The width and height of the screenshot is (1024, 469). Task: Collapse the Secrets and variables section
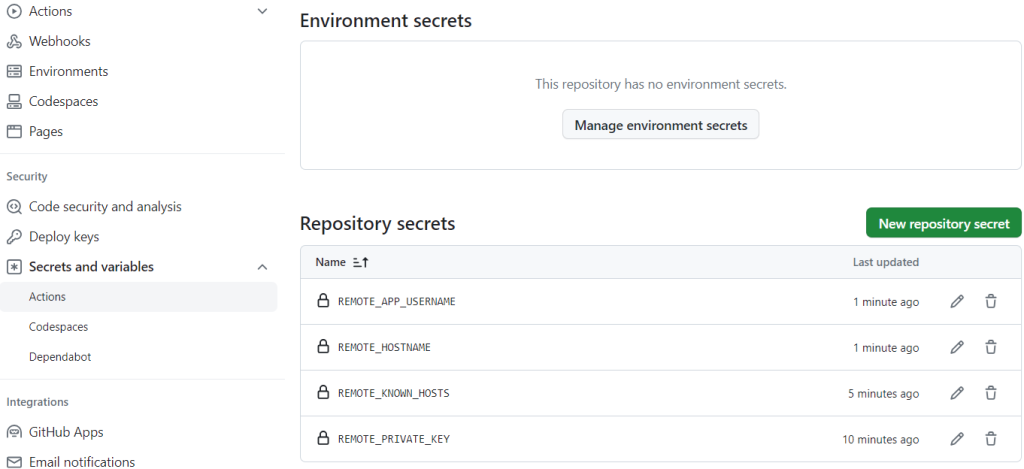[x=263, y=267]
